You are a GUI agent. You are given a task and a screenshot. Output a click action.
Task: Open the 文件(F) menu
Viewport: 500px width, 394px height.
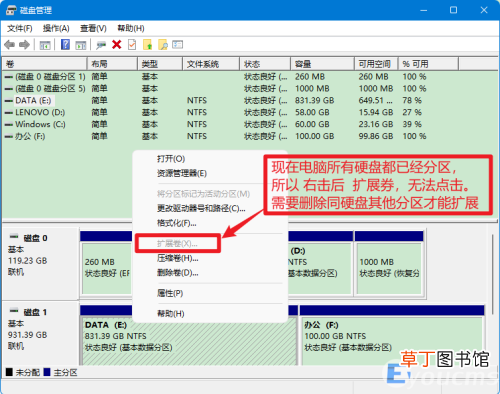coord(20,28)
